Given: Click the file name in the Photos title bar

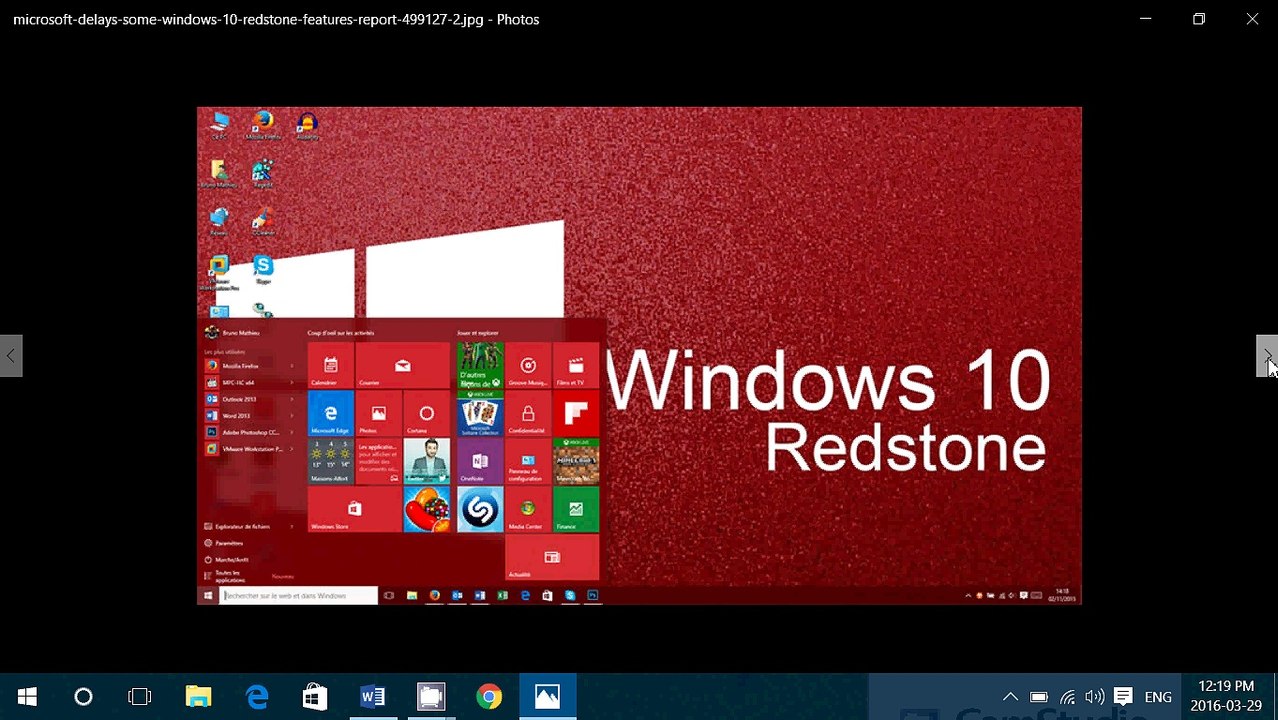Looking at the screenshot, I should click(x=248, y=19).
